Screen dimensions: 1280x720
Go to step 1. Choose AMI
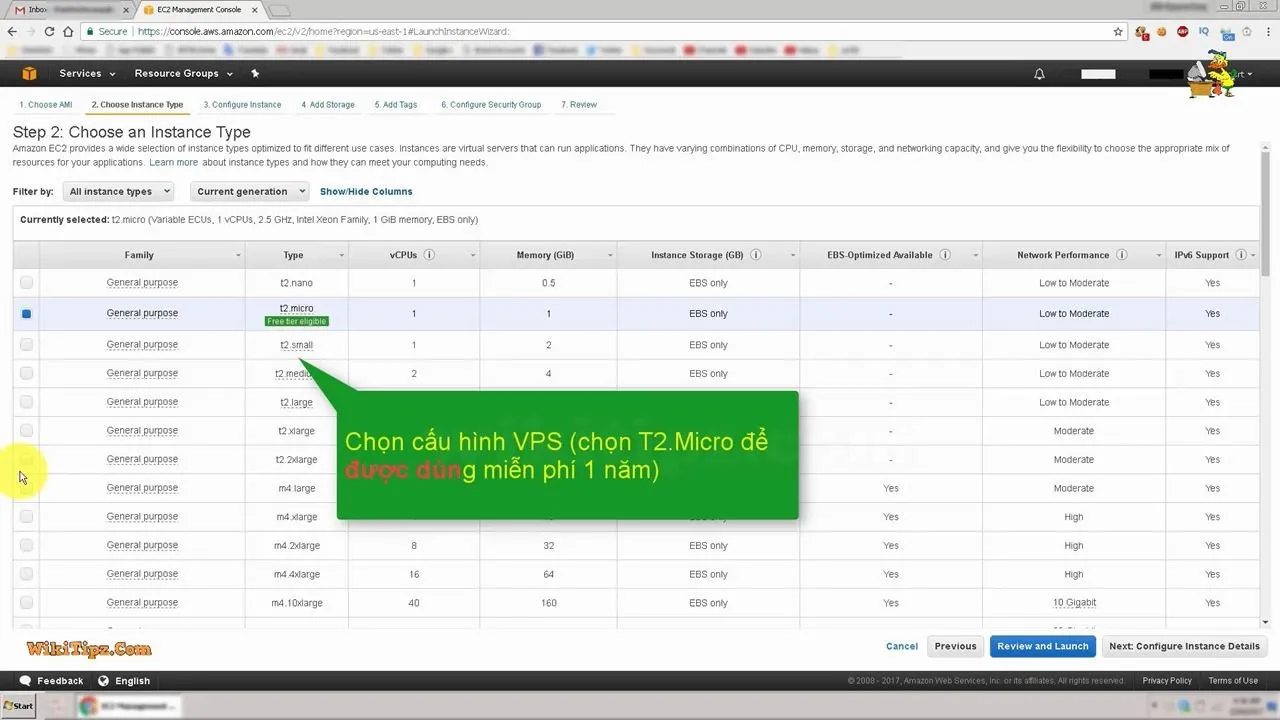(46, 104)
